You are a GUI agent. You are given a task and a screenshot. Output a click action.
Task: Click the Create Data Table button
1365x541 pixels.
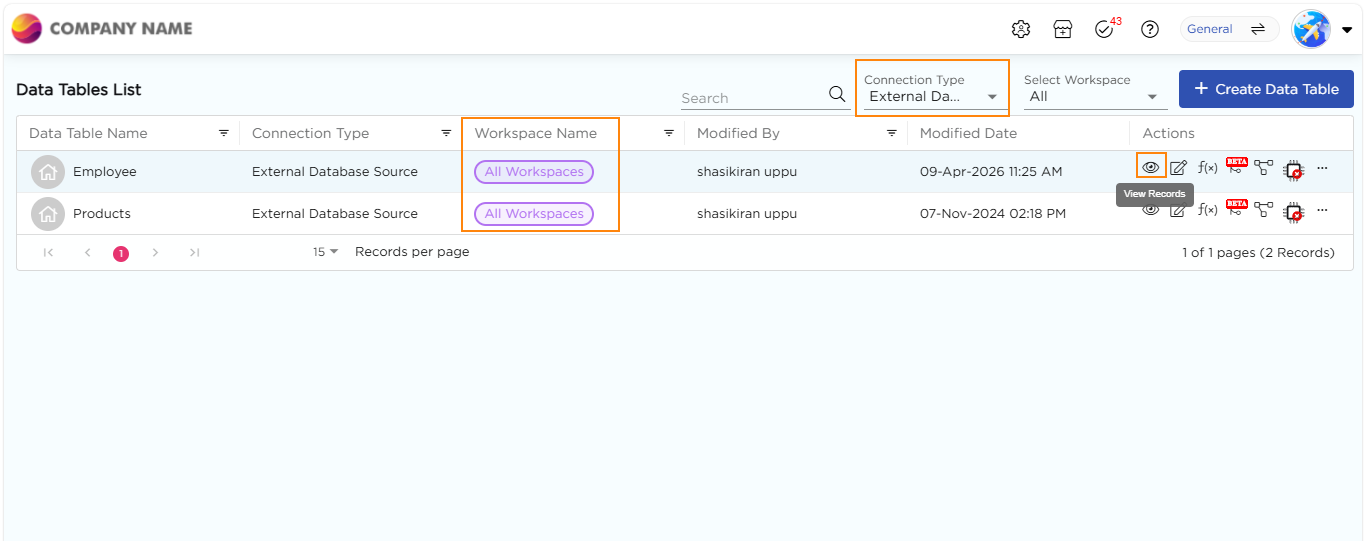tap(1266, 89)
